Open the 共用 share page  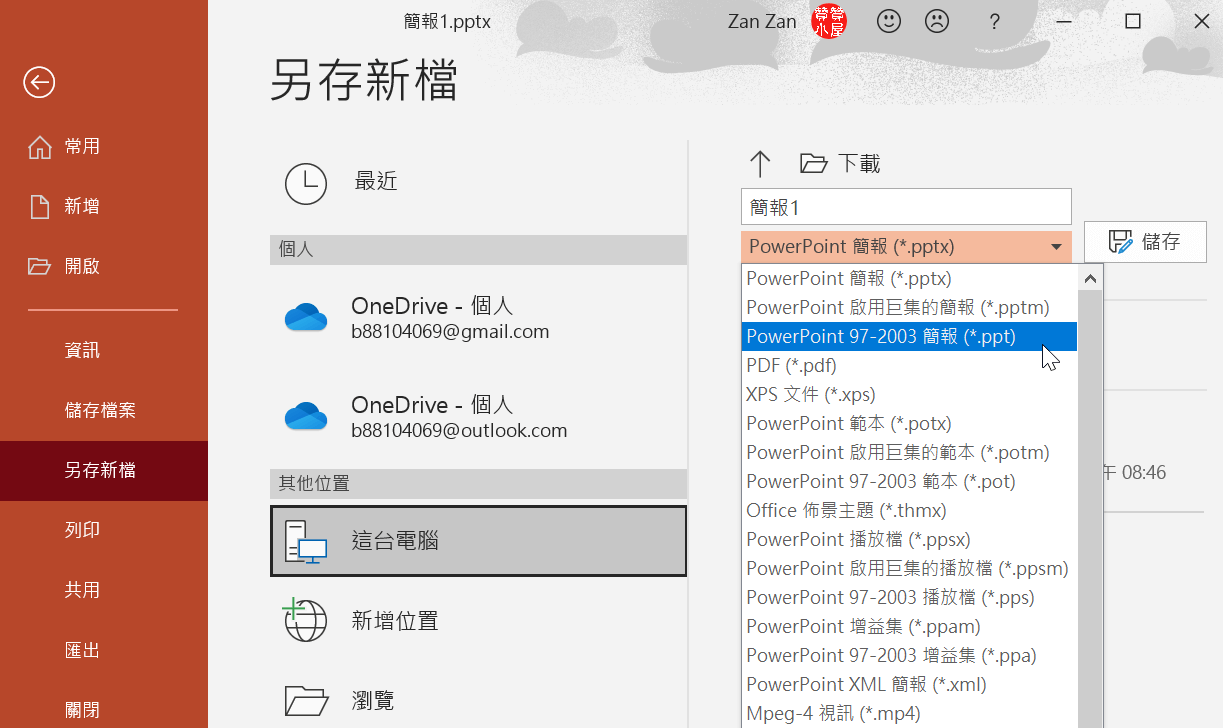(104, 591)
